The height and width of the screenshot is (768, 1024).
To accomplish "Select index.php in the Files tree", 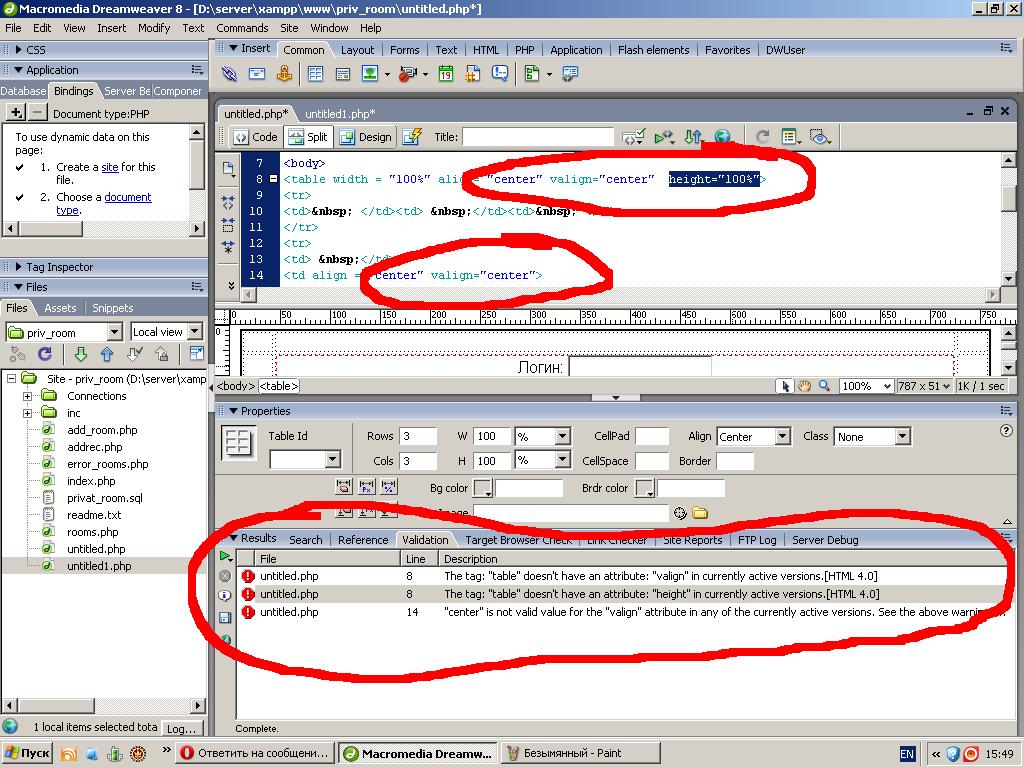I will [91, 481].
